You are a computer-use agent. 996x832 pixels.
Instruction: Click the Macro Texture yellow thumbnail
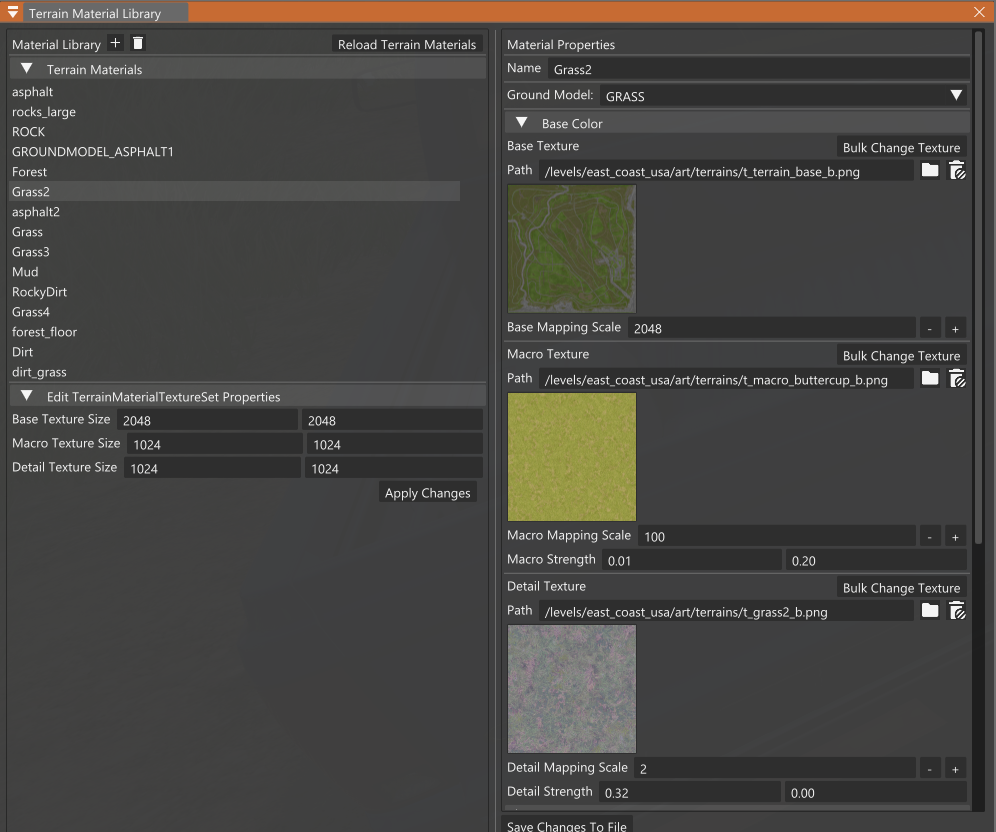[x=571, y=457]
